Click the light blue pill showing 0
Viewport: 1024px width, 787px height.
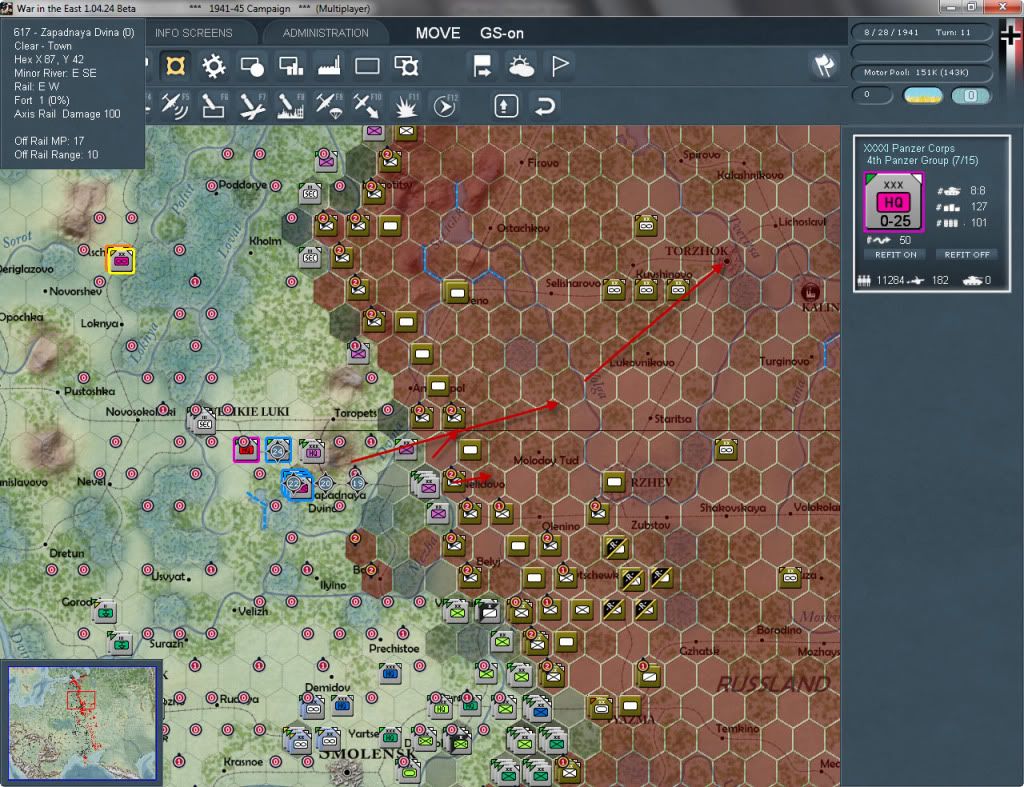[x=971, y=95]
